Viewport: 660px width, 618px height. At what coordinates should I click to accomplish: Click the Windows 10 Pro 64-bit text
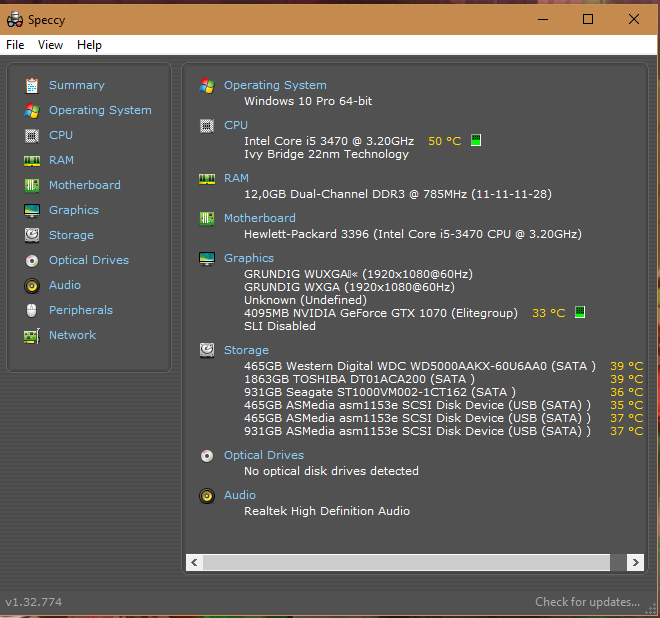pos(308,101)
